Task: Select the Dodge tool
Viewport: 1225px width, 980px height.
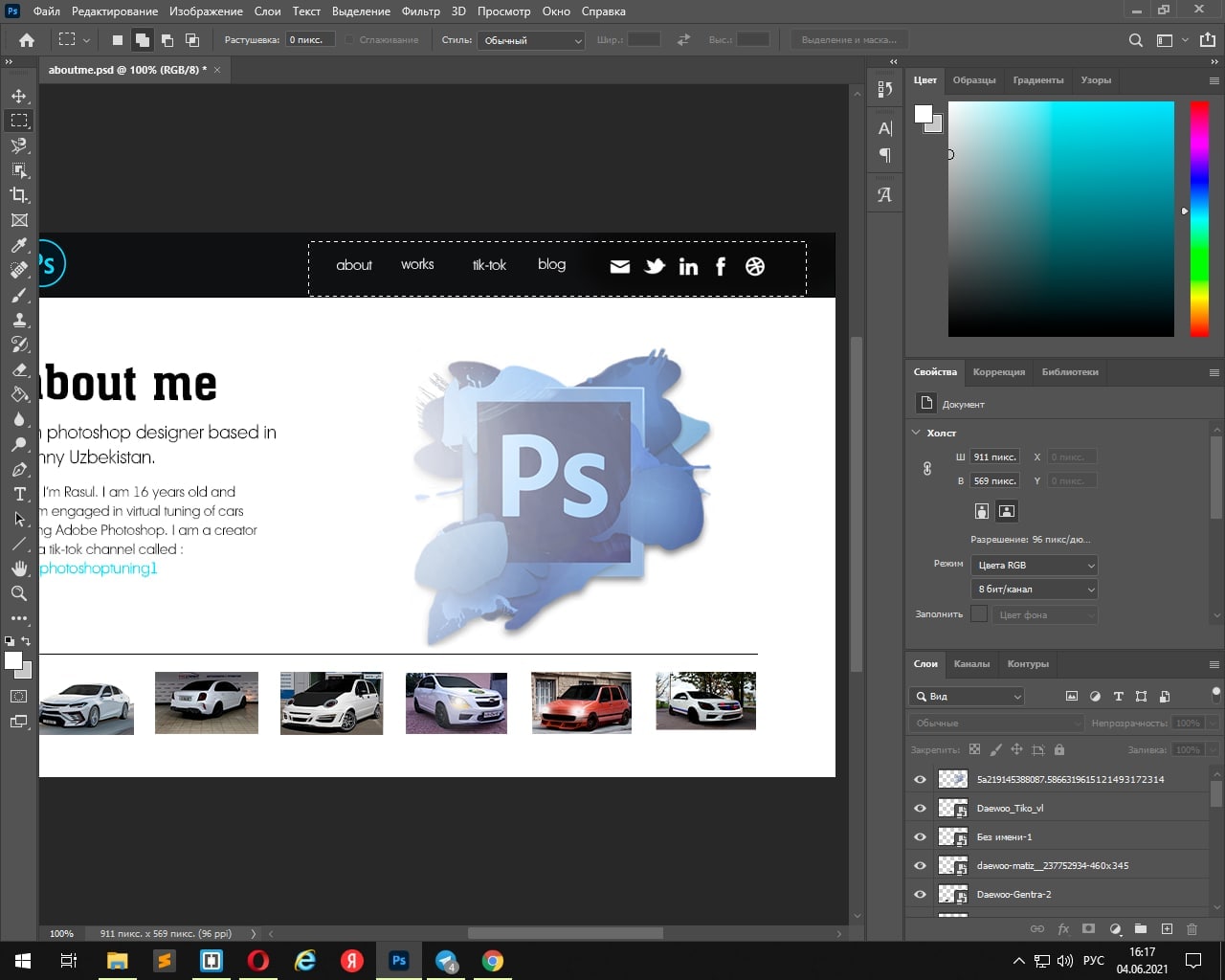Action: click(19, 444)
